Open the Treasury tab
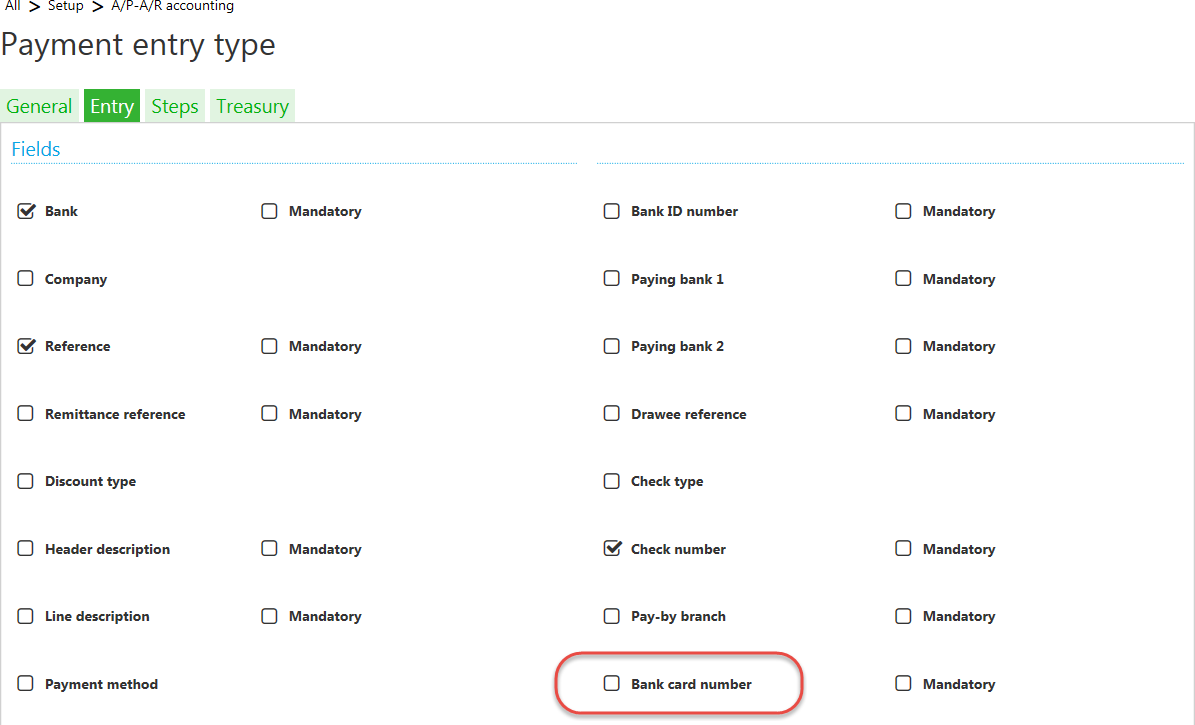Viewport: 1195px width, 725px height. tap(252, 107)
